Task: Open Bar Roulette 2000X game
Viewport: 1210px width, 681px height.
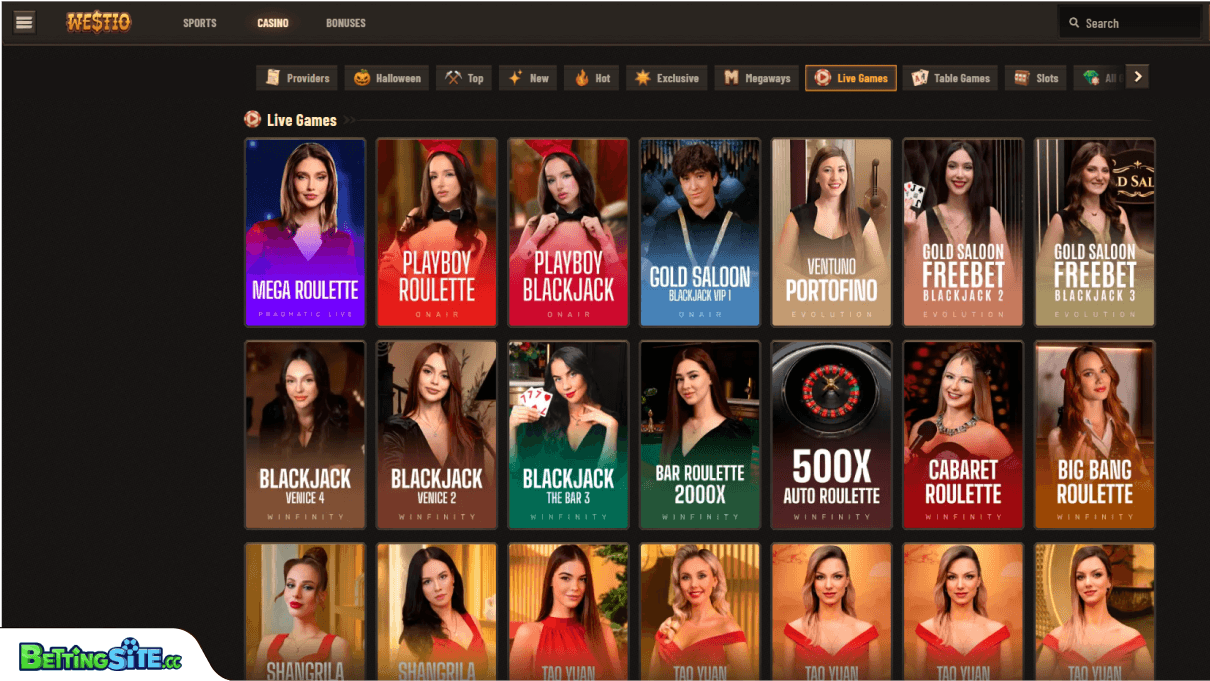Action: (x=700, y=434)
